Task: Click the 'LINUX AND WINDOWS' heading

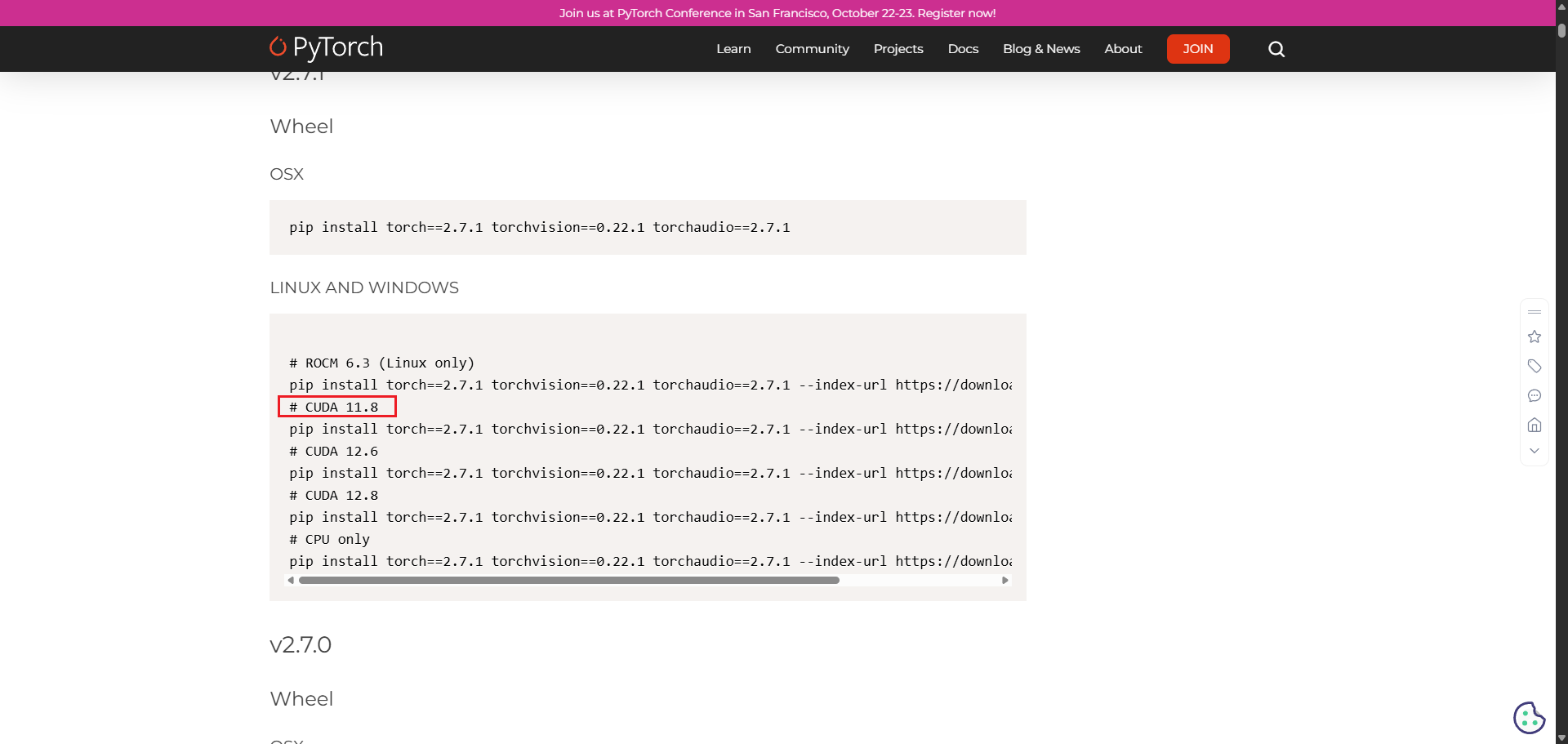Action: click(x=364, y=287)
